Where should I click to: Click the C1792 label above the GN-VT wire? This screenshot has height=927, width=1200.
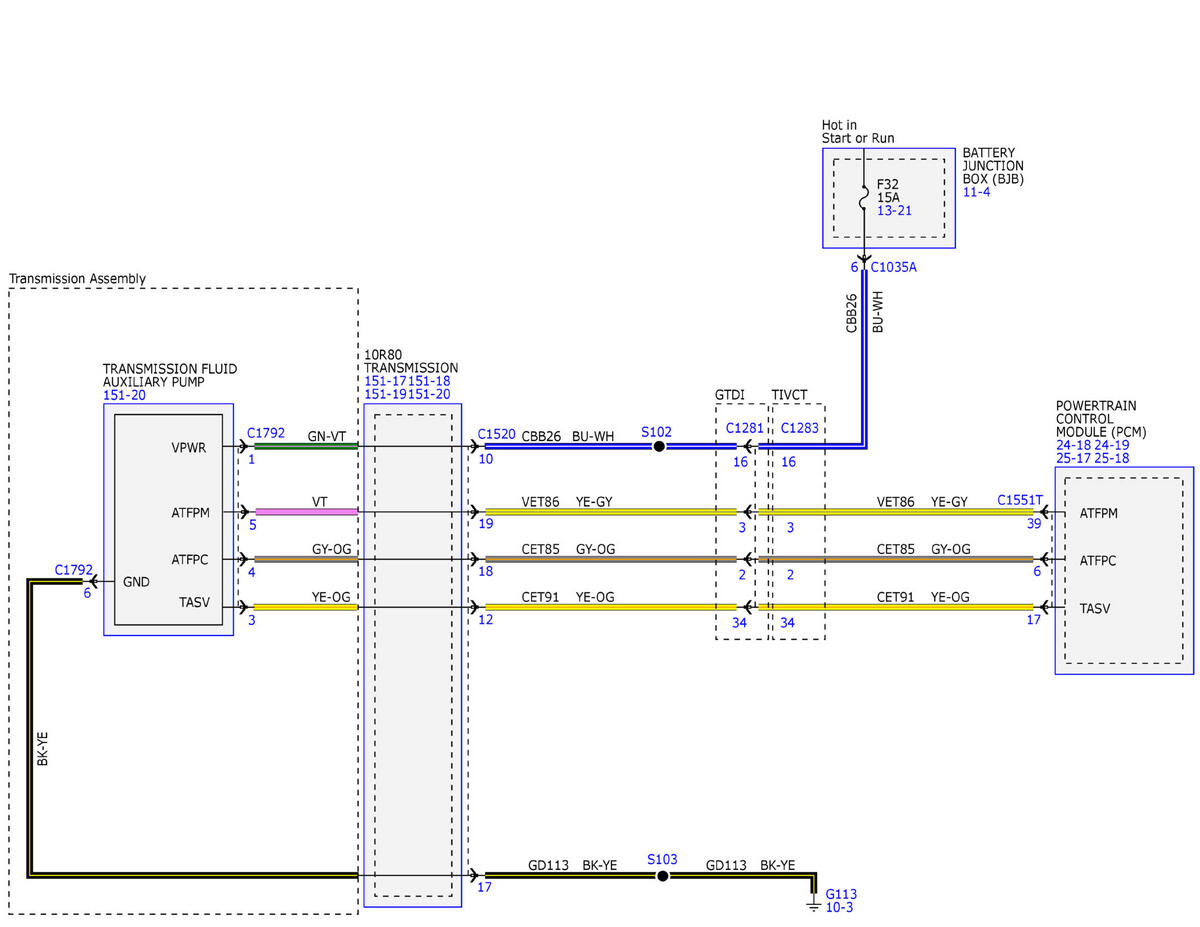266,434
